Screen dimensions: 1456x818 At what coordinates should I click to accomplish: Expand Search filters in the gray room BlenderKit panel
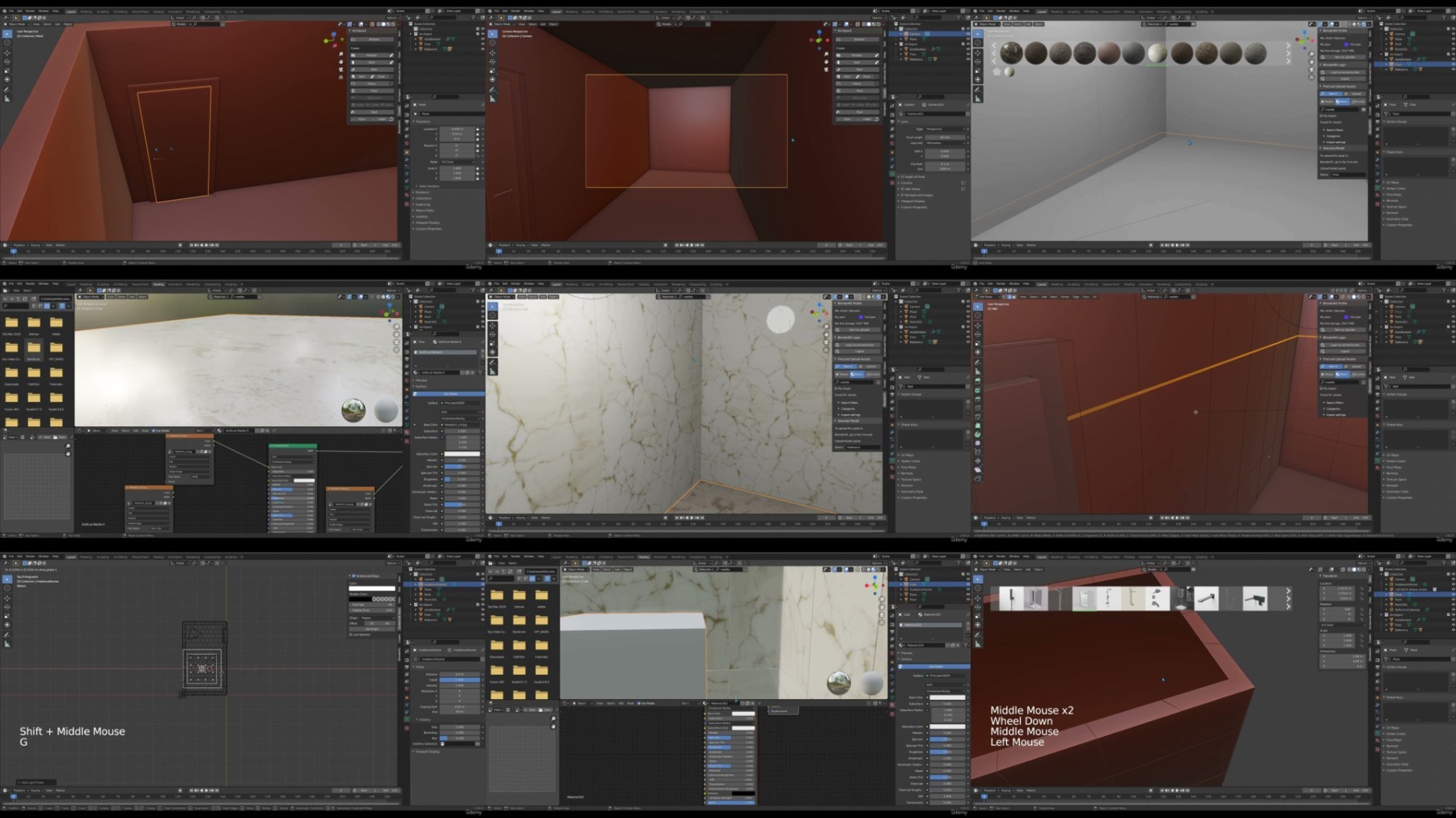click(1334, 129)
